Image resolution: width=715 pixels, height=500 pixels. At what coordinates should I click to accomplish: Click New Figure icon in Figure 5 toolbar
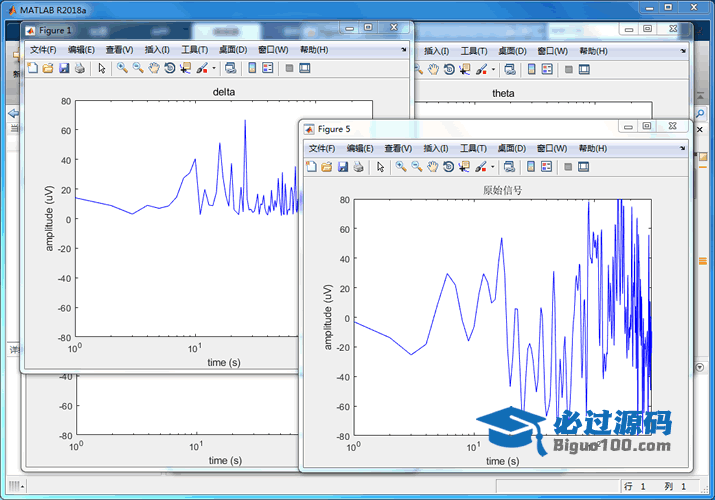(x=311, y=167)
